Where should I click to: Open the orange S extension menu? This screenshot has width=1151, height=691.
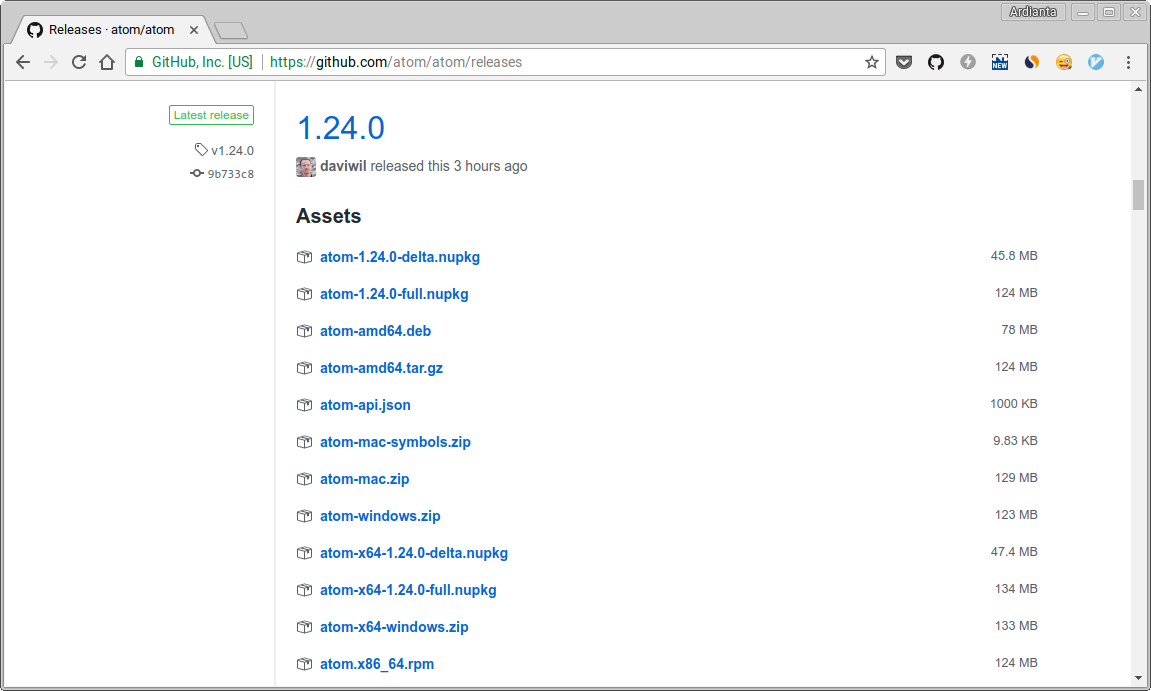[1032, 62]
